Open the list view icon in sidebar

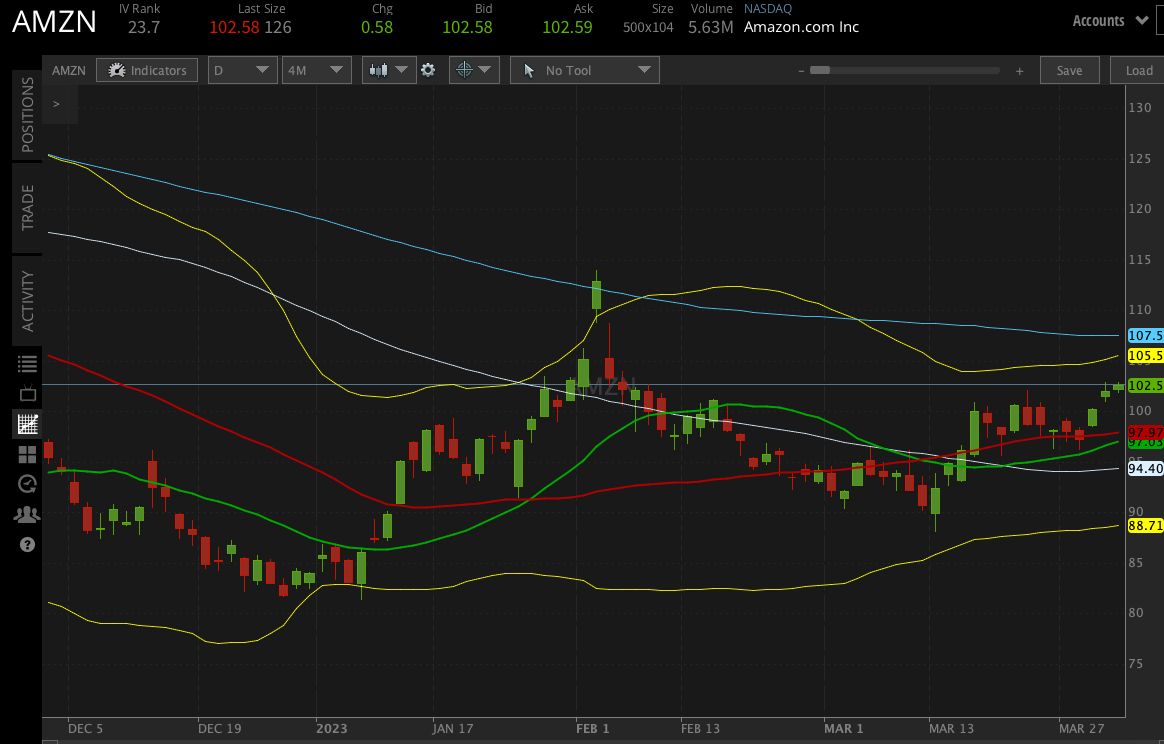click(x=27, y=364)
